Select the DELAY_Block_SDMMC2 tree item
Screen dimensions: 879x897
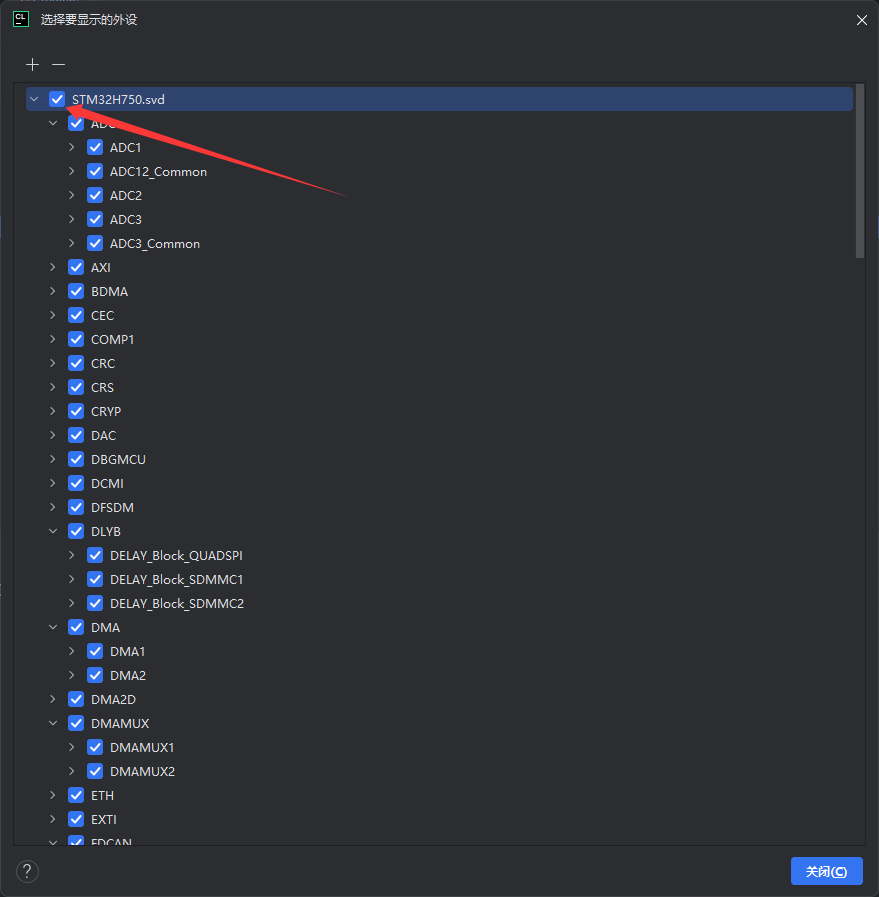point(177,604)
